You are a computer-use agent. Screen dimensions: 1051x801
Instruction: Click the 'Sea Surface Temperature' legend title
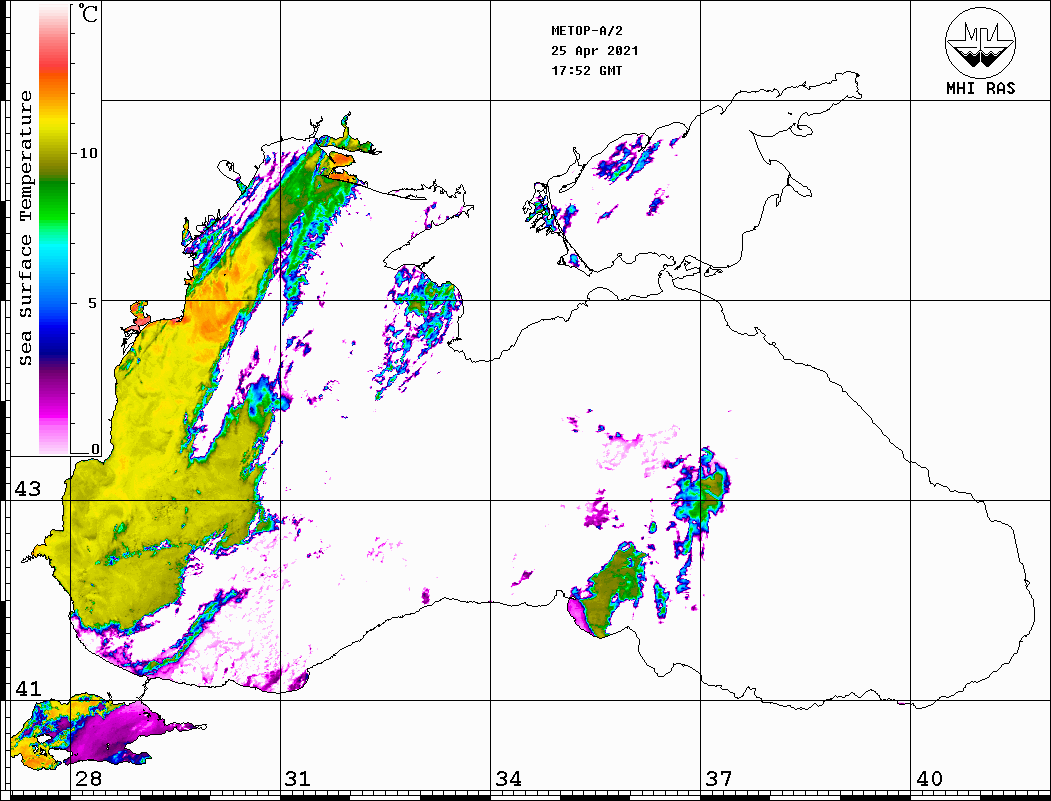click(25, 228)
